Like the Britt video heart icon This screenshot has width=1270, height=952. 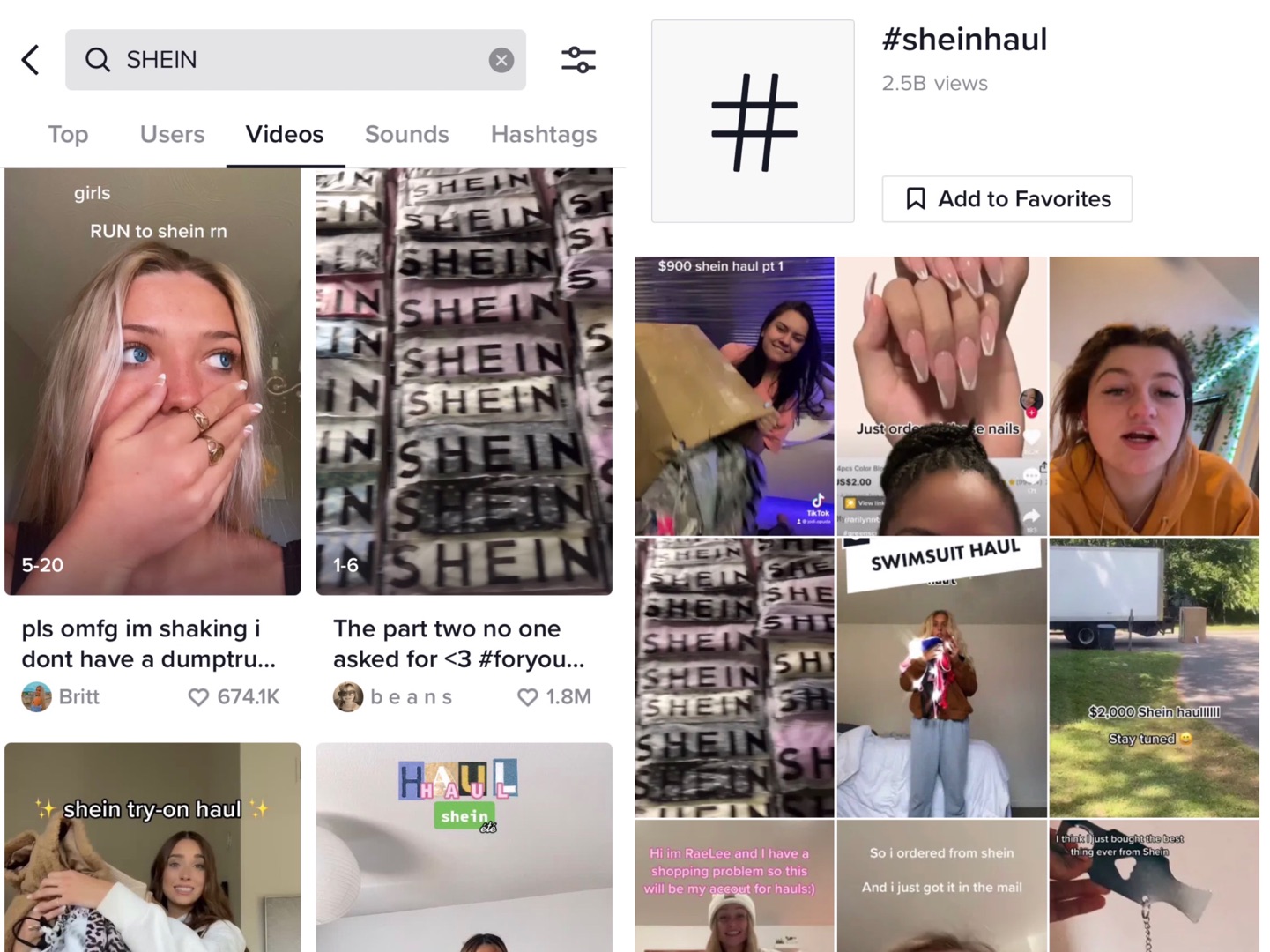click(x=198, y=697)
